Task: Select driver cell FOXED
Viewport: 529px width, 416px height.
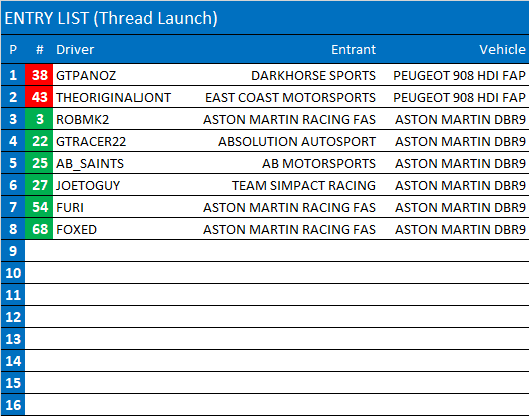Action: [76, 229]
